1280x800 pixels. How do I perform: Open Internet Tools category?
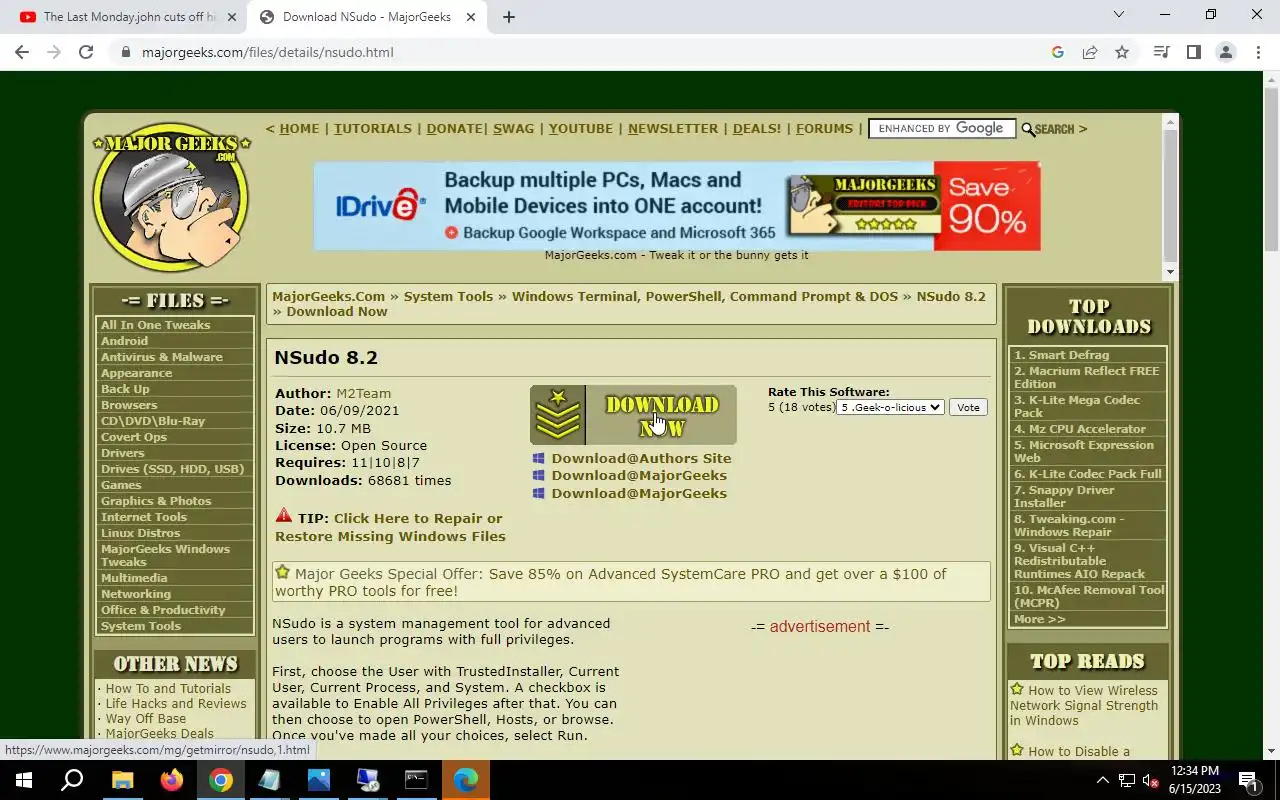(144, 517)
